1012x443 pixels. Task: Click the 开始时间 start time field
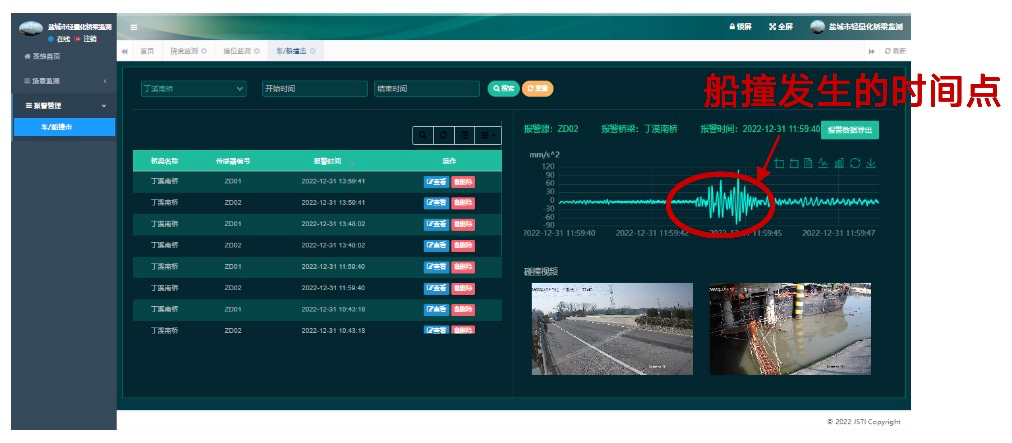[x=314, y=89]
